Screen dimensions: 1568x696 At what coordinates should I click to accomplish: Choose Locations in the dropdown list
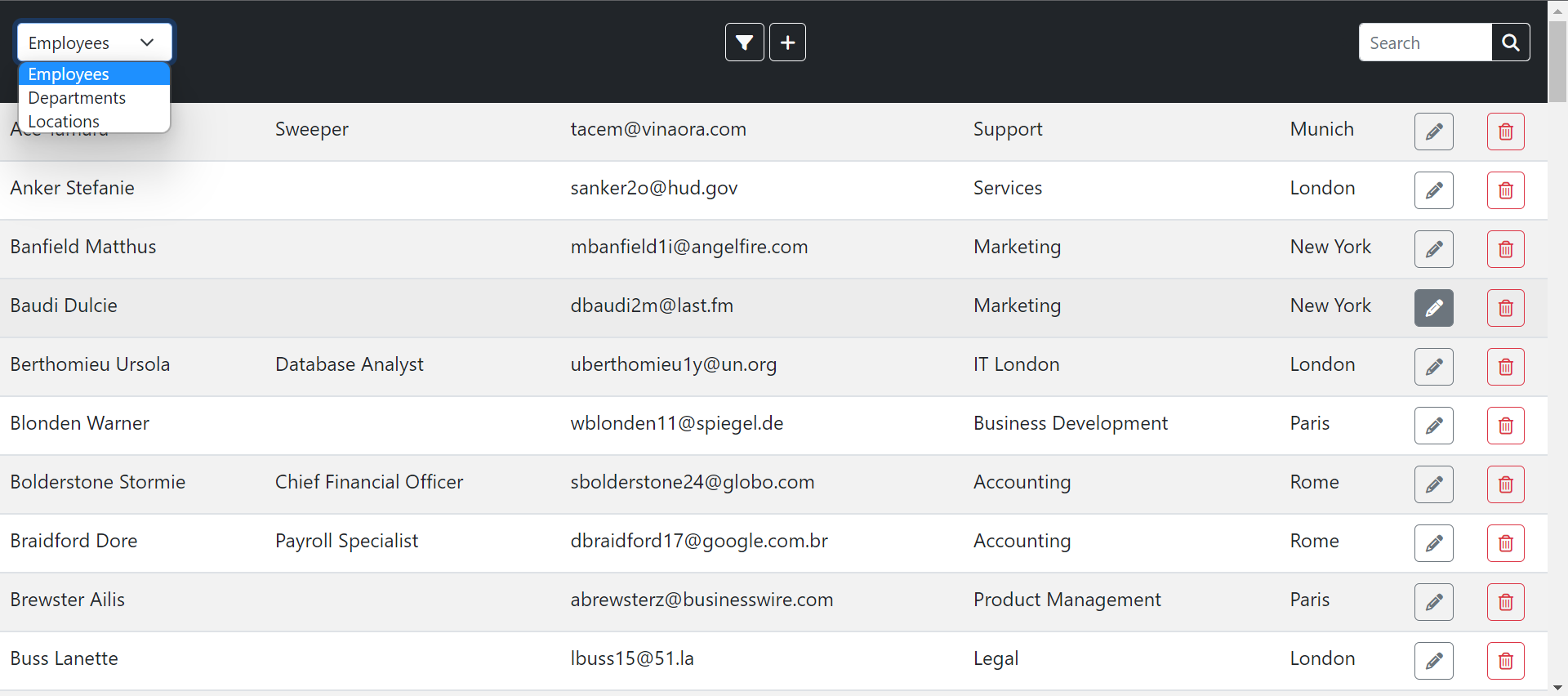64,122
